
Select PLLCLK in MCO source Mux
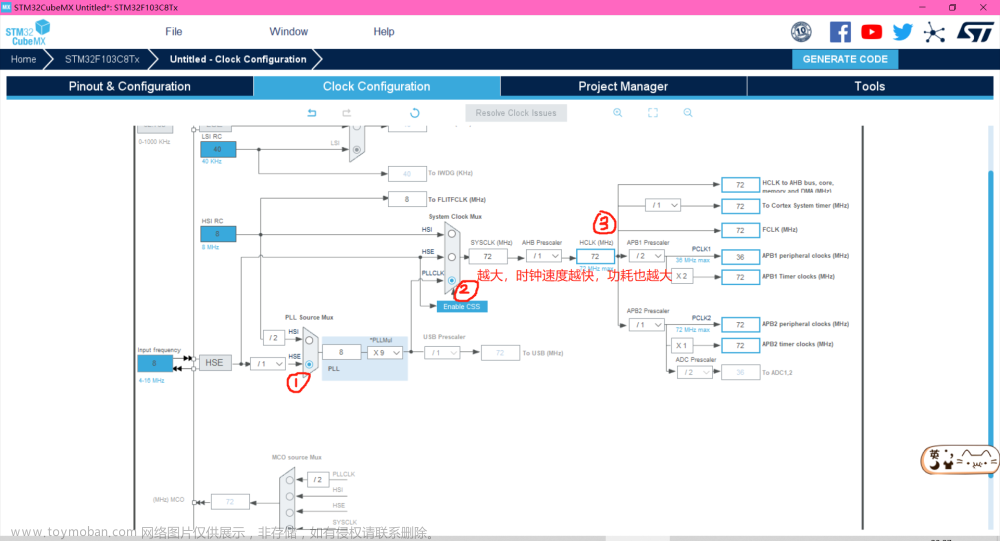coord(290,480)
